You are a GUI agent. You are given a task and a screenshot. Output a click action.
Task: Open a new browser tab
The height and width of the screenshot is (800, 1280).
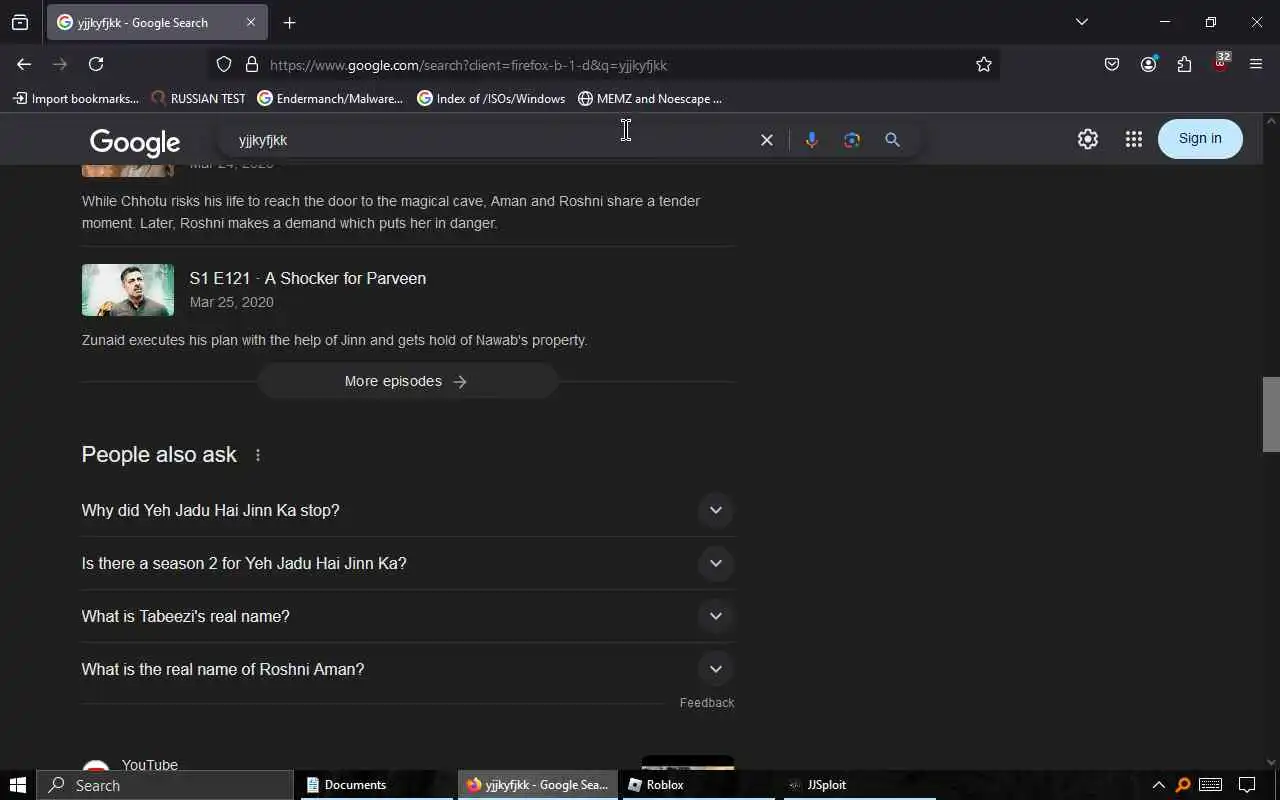click(289, 22)
